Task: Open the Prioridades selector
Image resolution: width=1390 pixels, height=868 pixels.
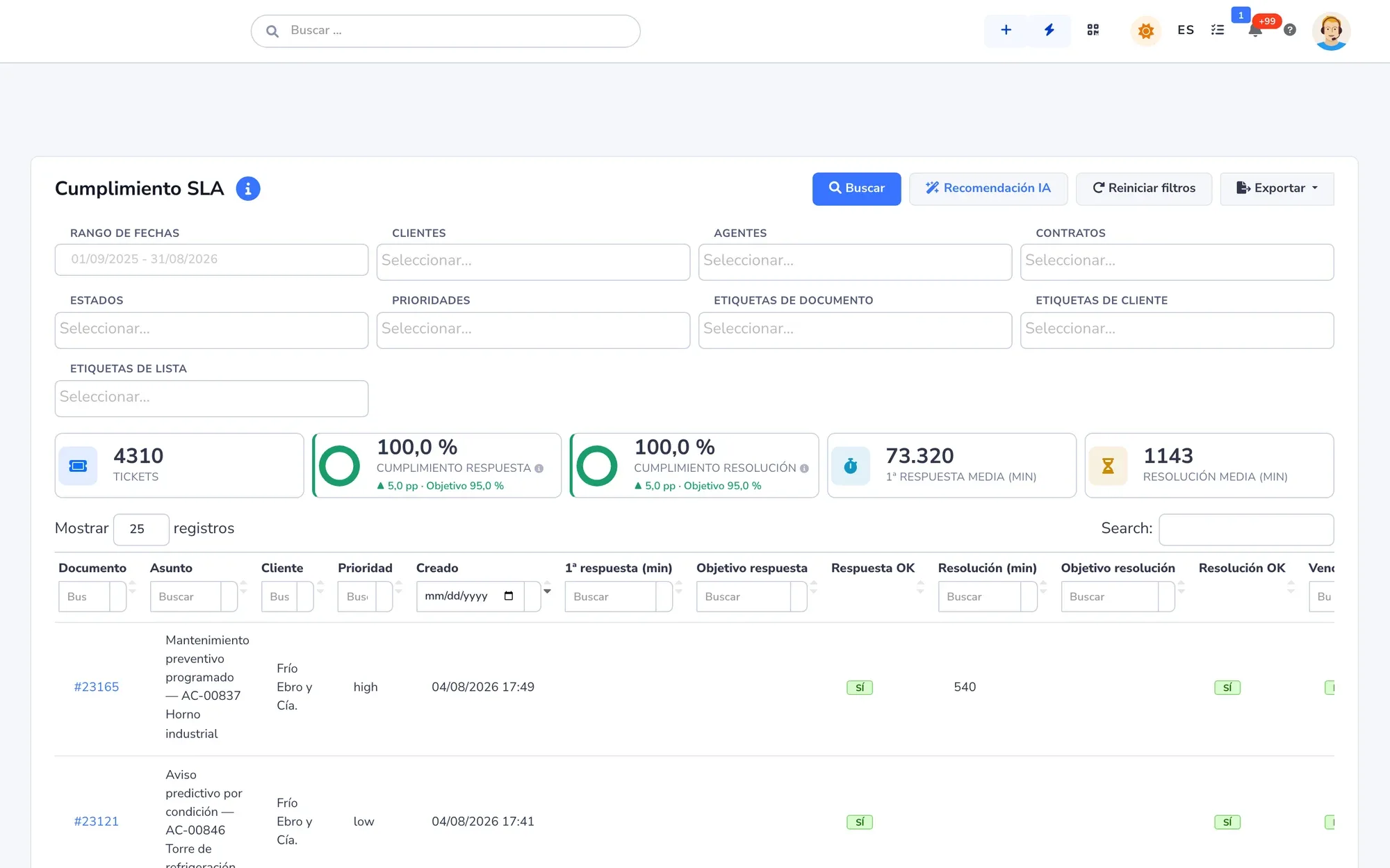Action: [x=533, y=330]
